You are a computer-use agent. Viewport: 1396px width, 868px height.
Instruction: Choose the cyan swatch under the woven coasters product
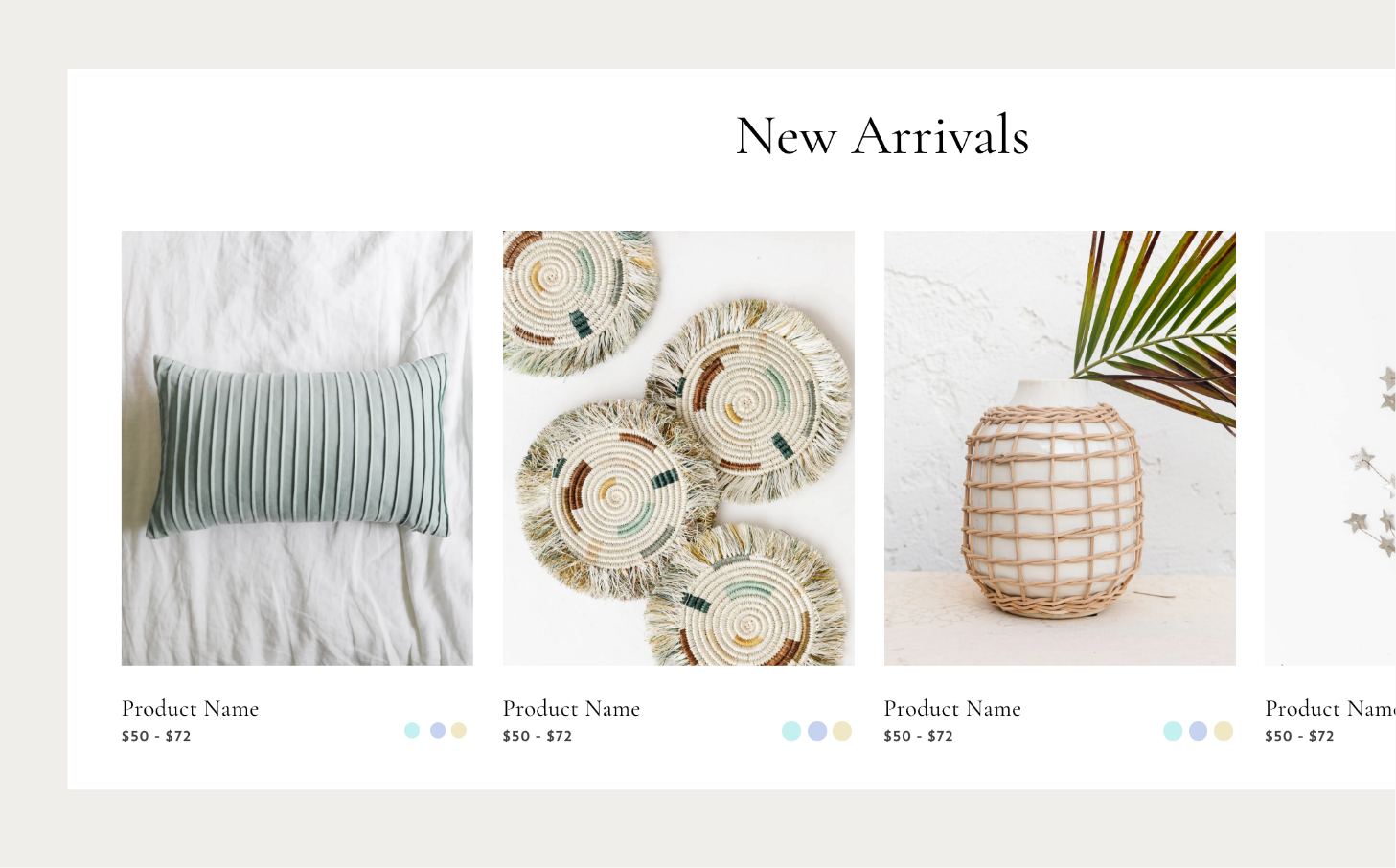(791, 731)
